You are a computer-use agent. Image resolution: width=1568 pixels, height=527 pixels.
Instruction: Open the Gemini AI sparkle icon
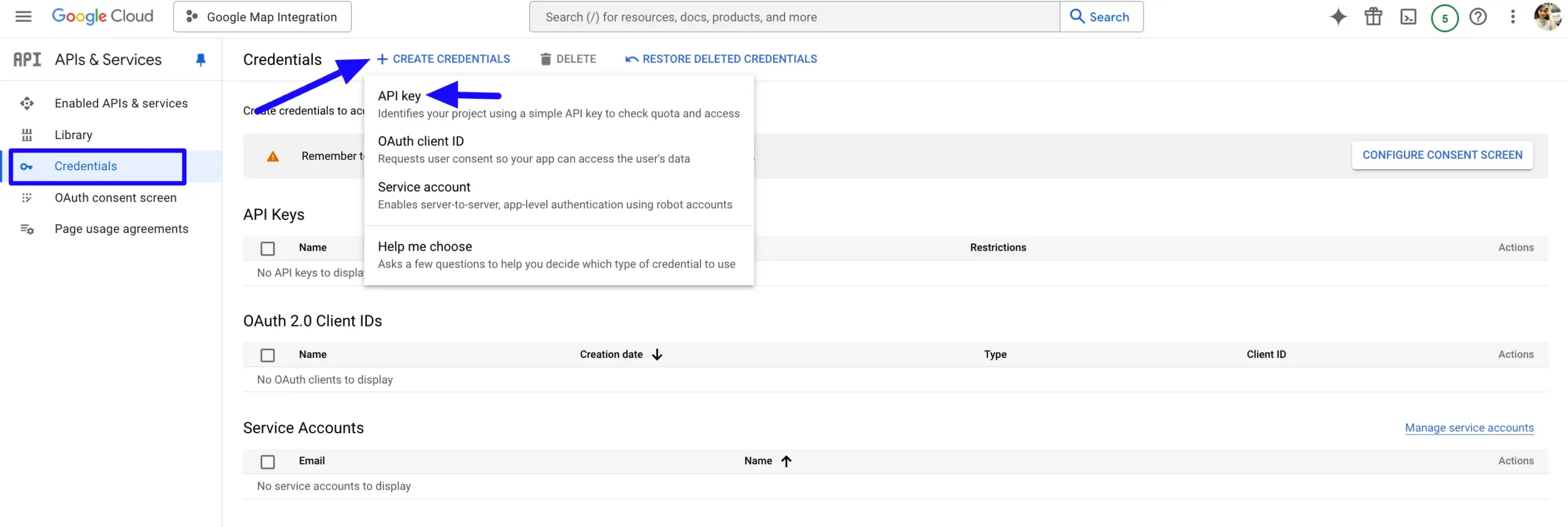click(x=1338, y=17)
